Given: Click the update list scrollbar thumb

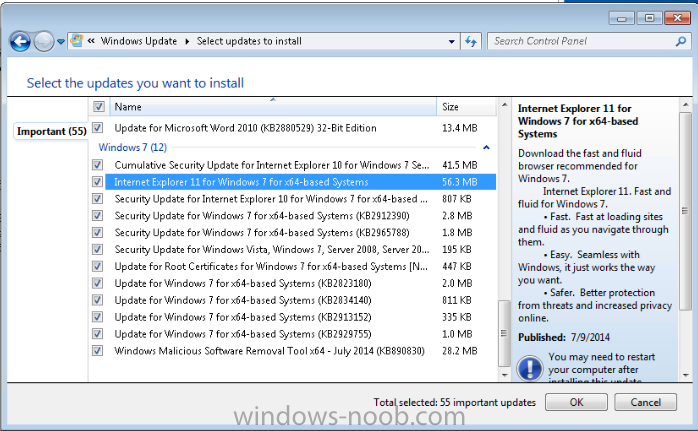Looking at the screenshot, I should [x=504, y=333].
